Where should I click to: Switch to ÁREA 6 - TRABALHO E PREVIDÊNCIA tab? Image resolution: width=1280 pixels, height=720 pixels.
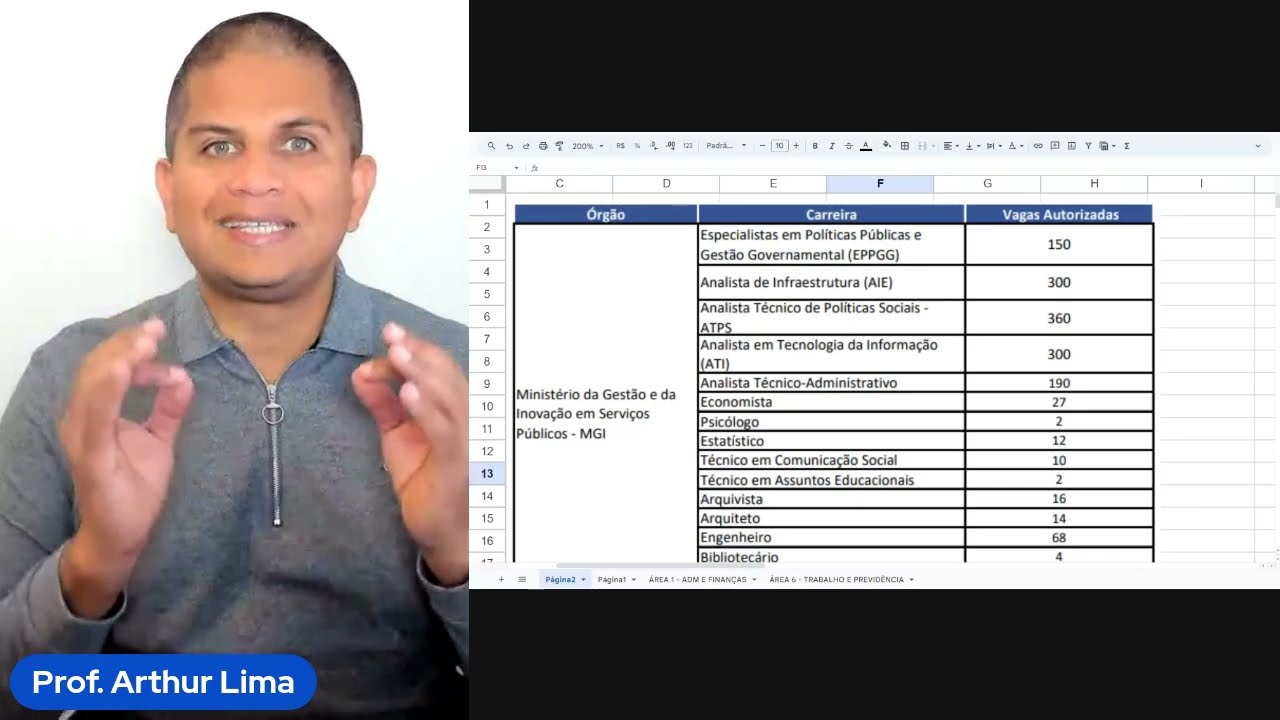[x=836, y=580]
